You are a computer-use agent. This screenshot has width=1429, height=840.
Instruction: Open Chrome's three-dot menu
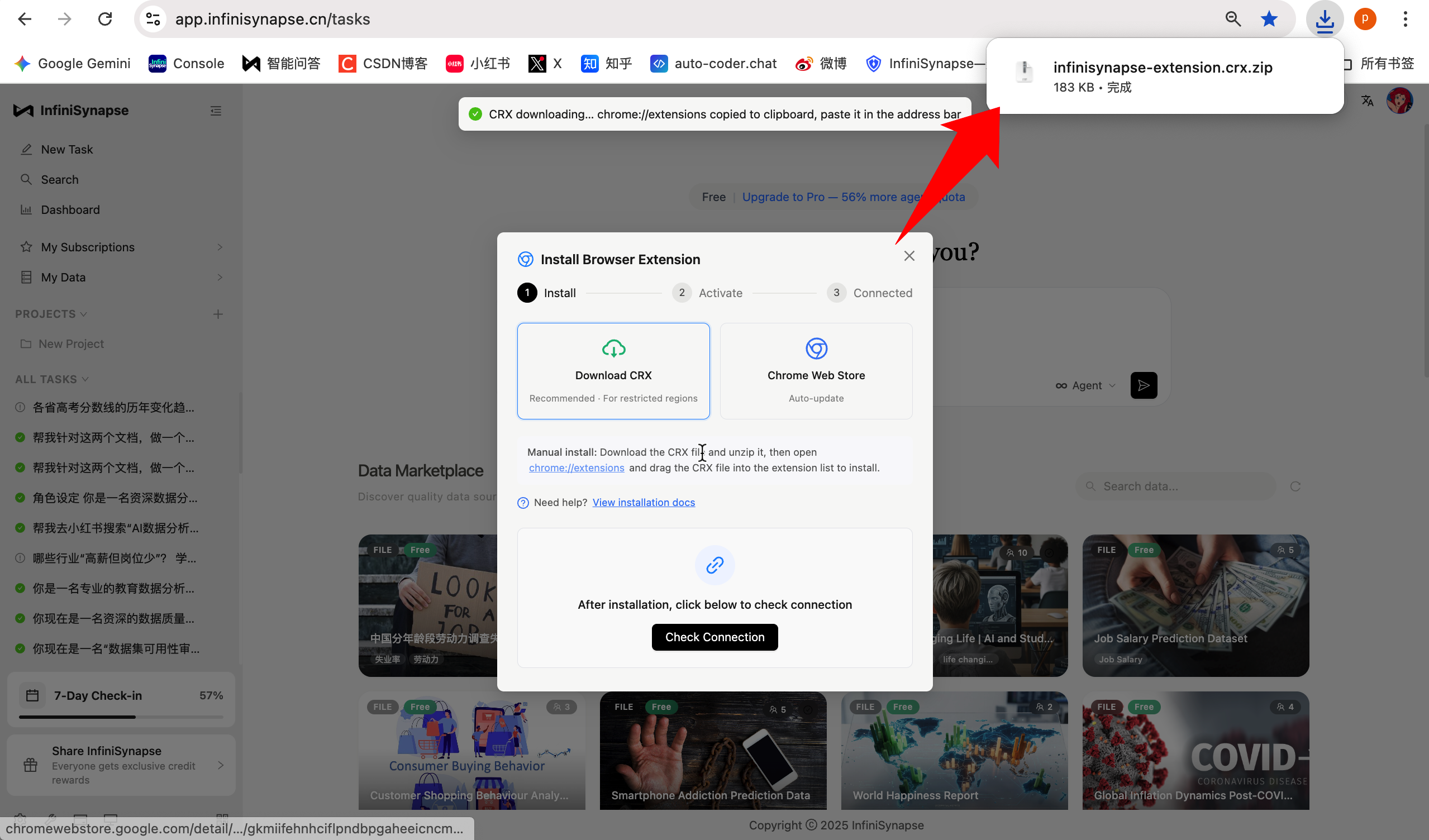click(x=1405, y=20)
